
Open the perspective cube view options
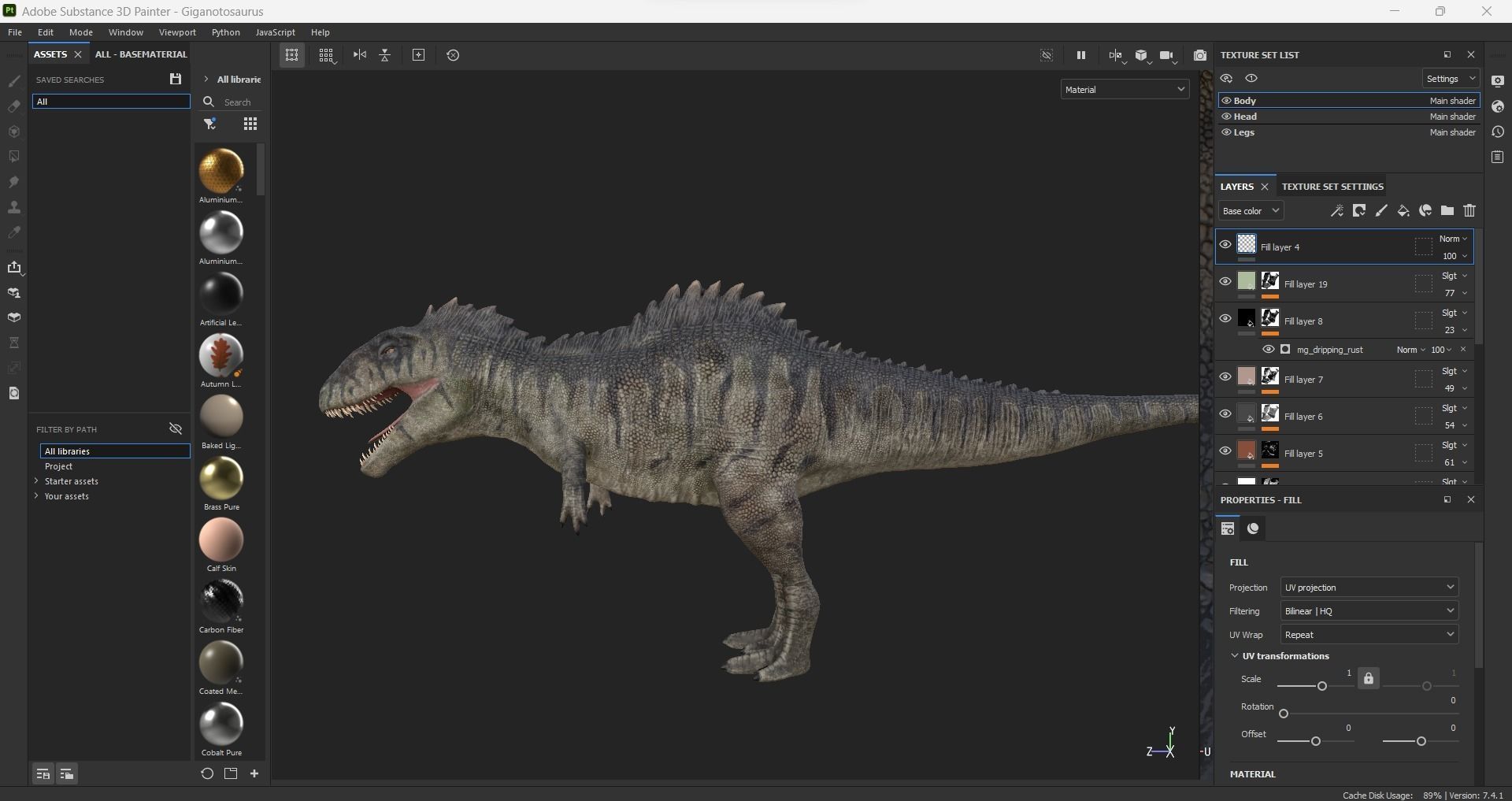pos(1142,55)
